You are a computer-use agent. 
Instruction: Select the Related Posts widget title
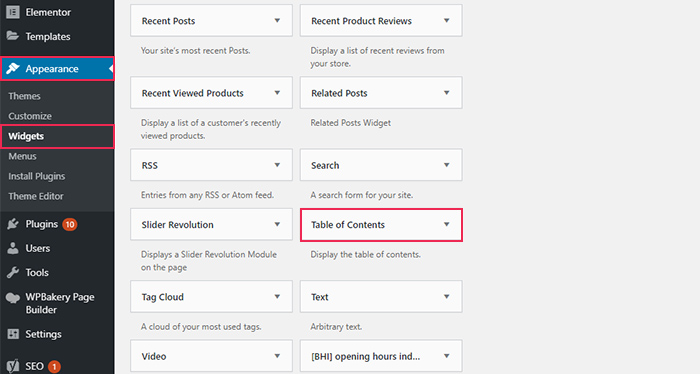point(339,93)
